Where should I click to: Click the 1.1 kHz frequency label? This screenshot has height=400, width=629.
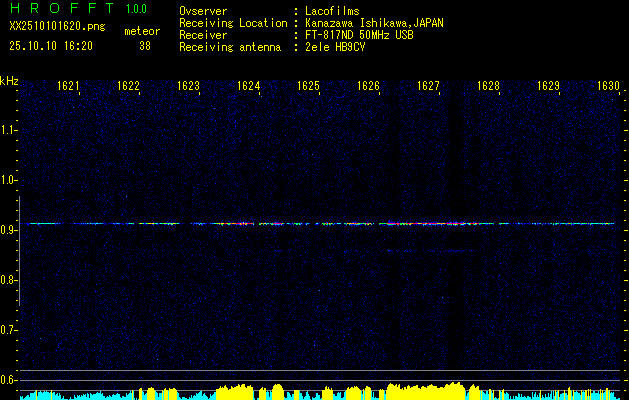click(9, 129)
